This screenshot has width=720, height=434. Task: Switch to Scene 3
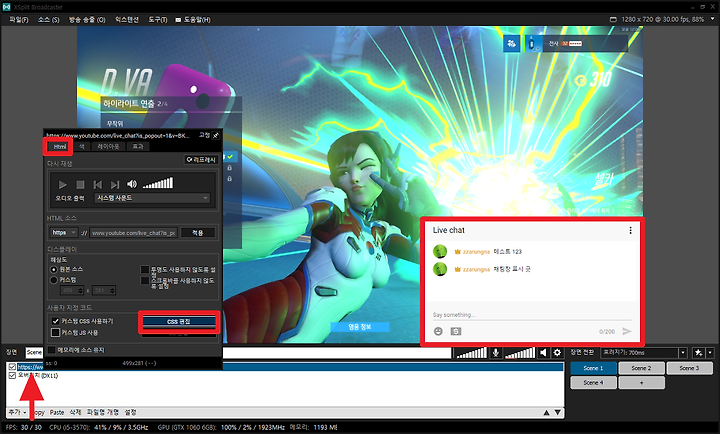690,368
